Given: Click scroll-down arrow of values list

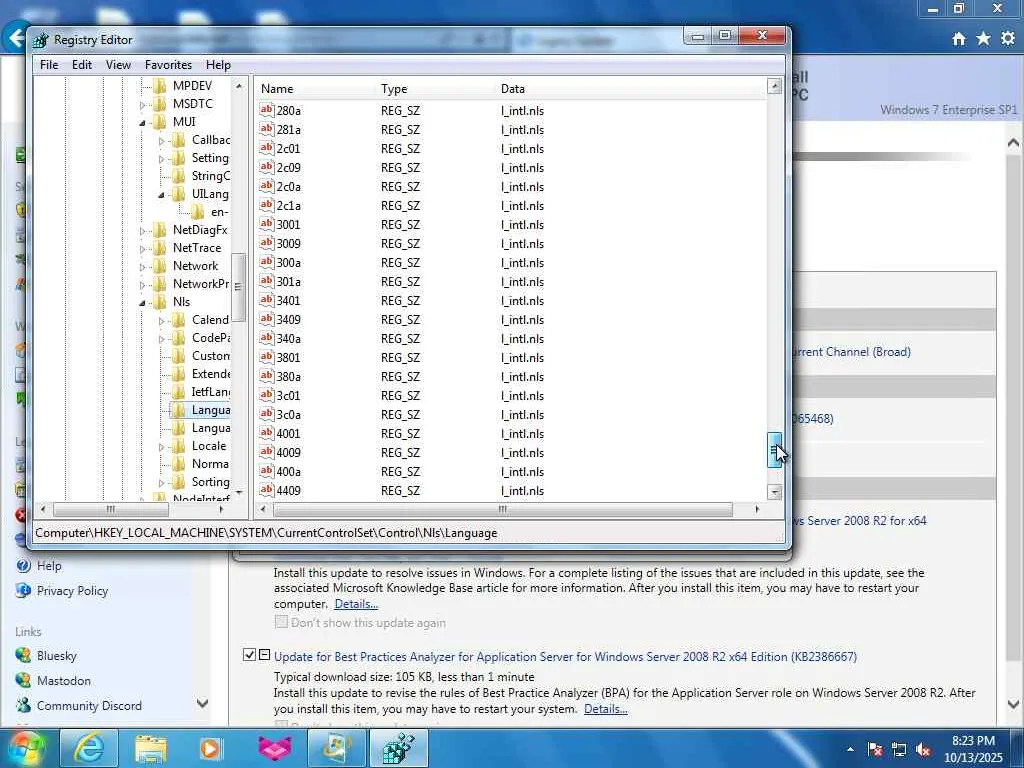Looking at the screenshot, I should (774, 492).
